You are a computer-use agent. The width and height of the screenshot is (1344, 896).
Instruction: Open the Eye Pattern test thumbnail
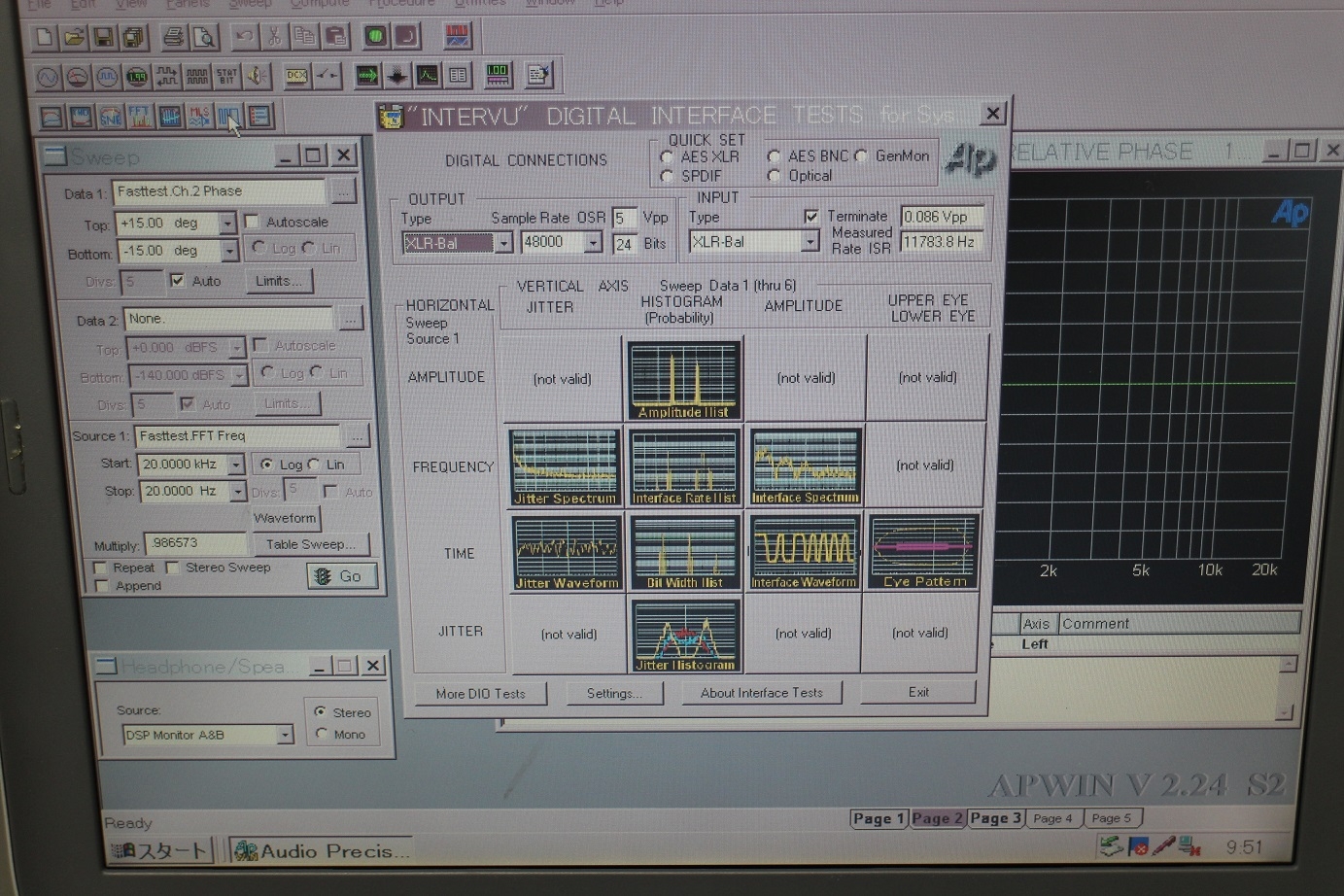tap(924, 551)
